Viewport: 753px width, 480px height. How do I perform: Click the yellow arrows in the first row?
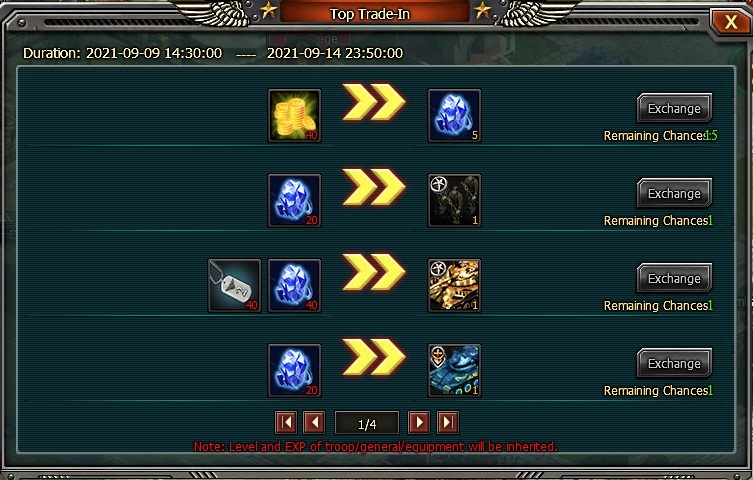pyautogui.click(x=374, y=102)
